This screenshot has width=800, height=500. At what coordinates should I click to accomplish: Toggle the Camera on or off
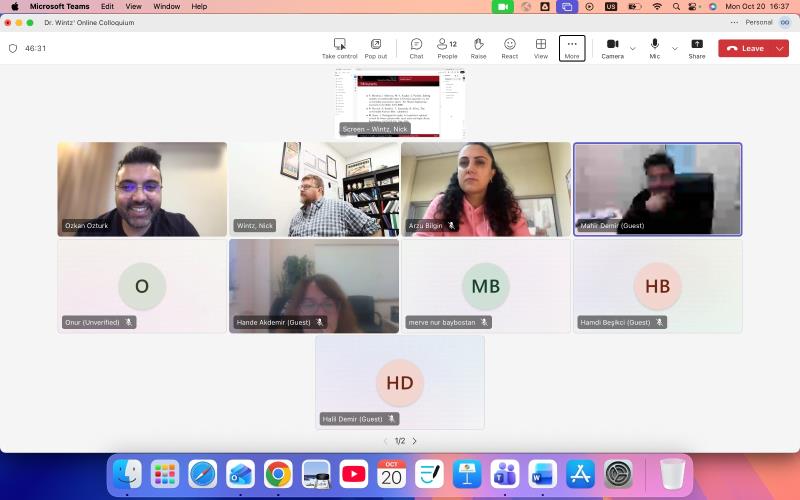coord(612,47)
